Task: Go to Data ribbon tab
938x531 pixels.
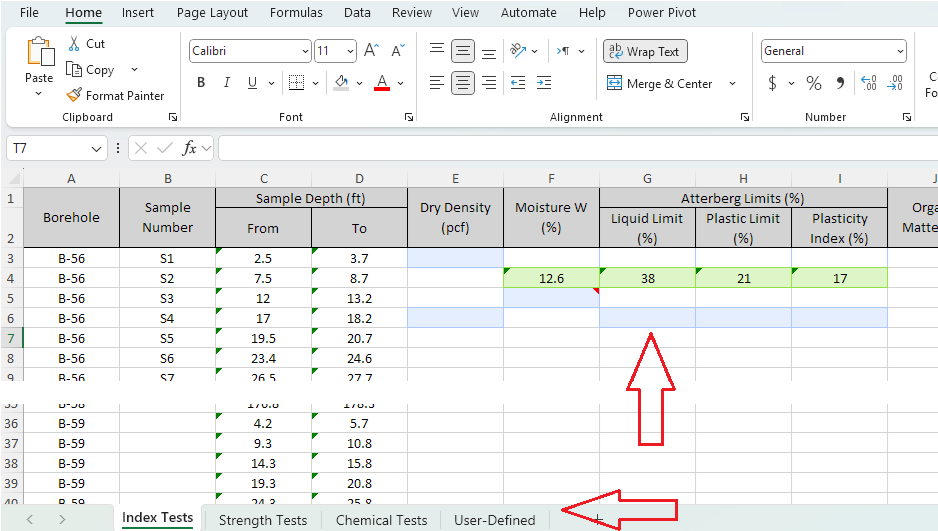Action: [357, 13]
